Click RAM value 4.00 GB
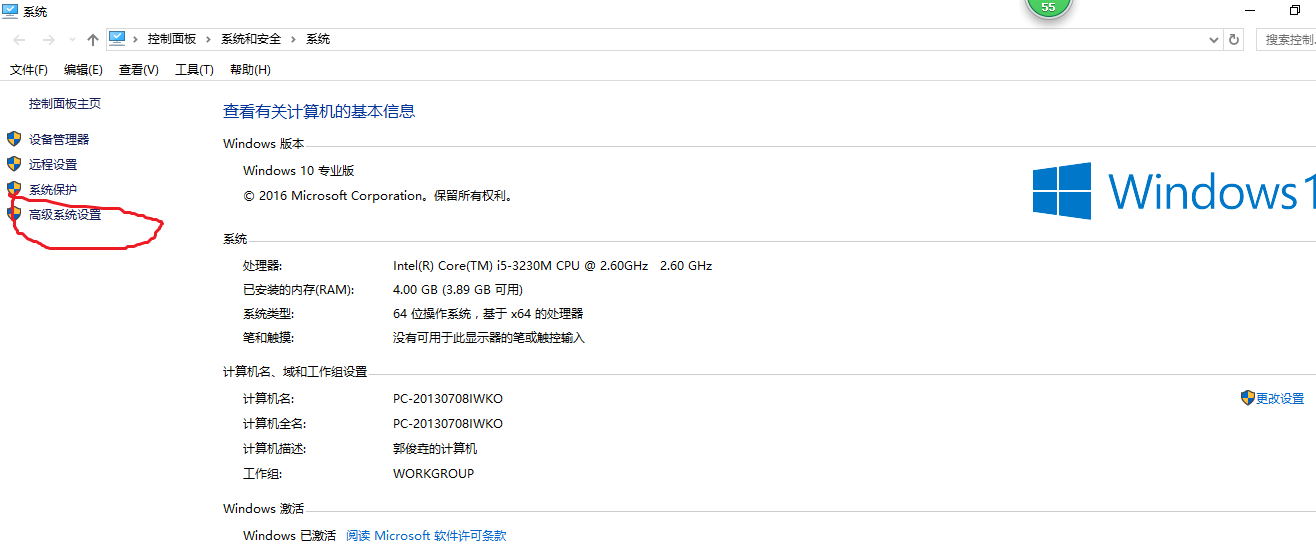The height and width of the screenshot is (549, 1316). pyautogui.click(x=458, y=289)
